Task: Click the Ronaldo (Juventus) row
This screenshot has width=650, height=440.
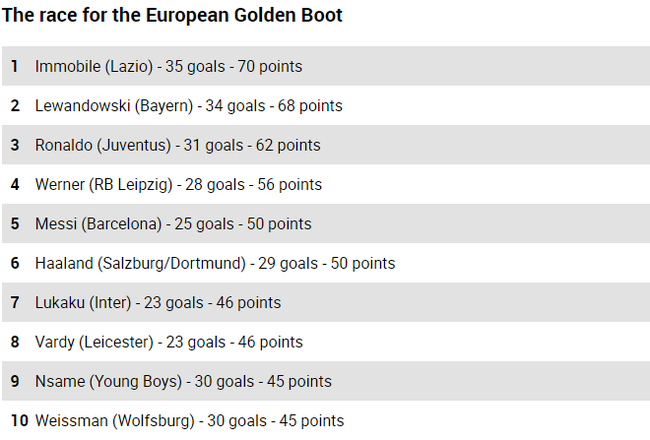Action: coord(326,145)
